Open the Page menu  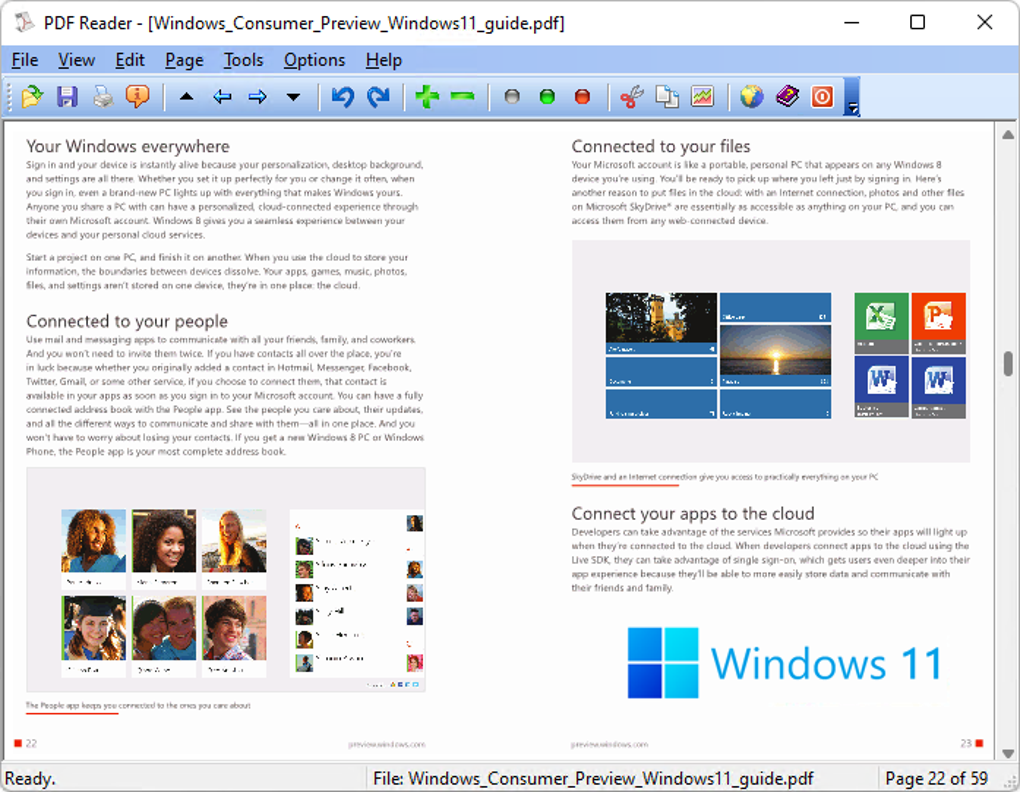[183, 60]
